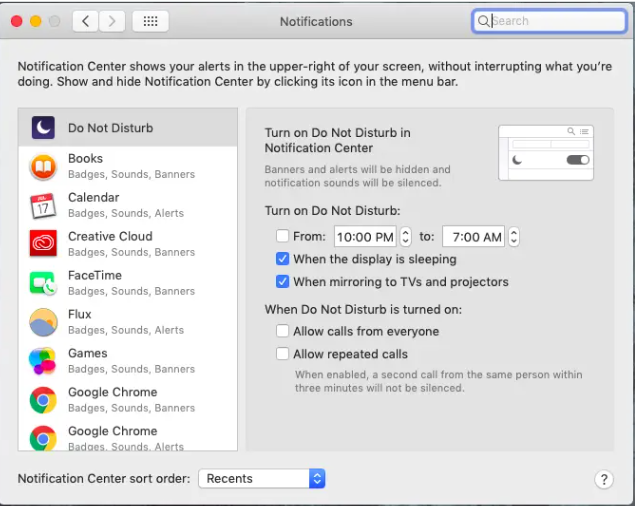Click the magnifier icon in the search field
The width and height of the screenshot is (635, 506).
[x=483, y=21]
